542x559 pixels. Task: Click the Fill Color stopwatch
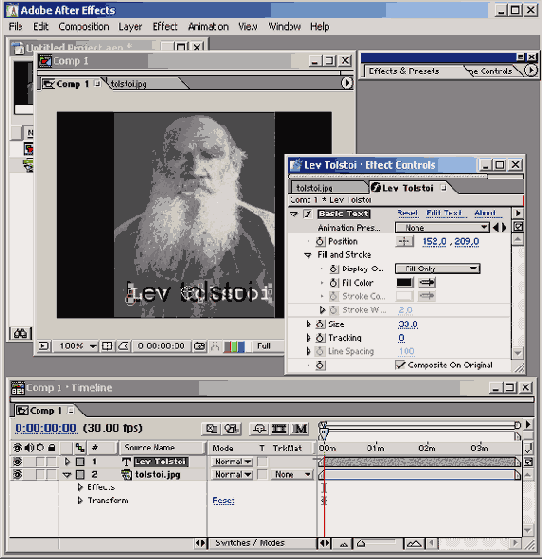tap(333, 283)
